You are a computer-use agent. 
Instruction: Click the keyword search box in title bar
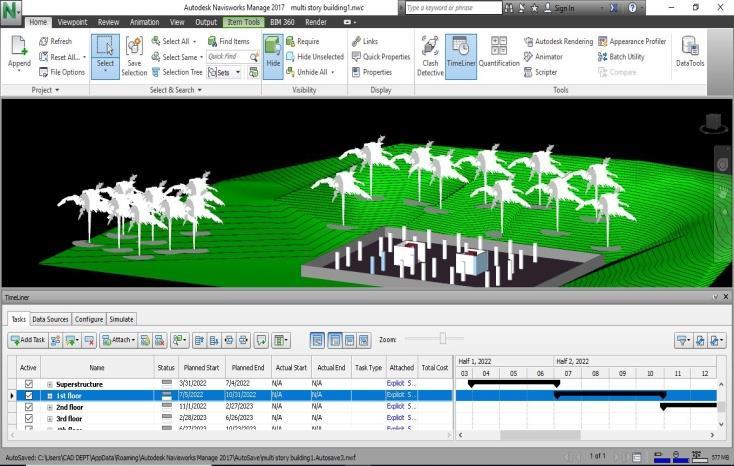pyautogui.click(x=453, y=8)
